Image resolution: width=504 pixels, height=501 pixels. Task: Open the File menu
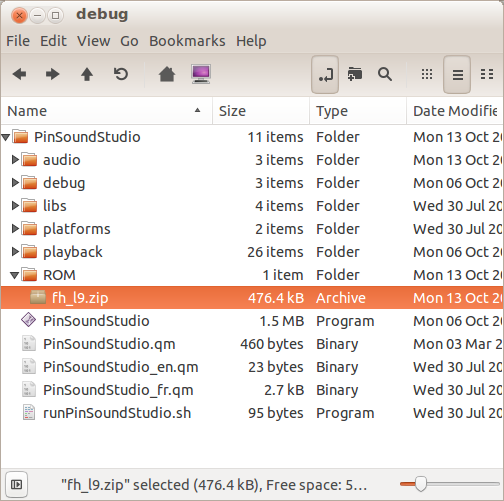coord(18,41)
